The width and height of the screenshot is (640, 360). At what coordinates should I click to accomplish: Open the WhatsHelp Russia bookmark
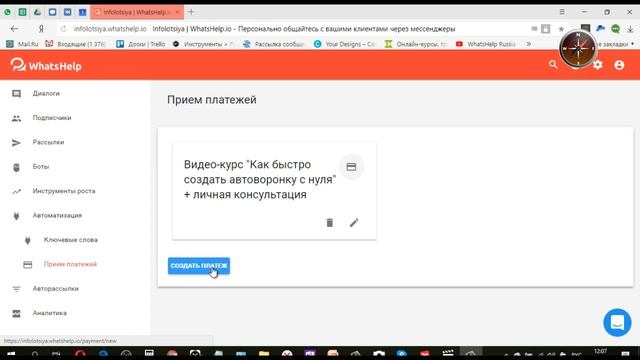click(x=486, y=44)
